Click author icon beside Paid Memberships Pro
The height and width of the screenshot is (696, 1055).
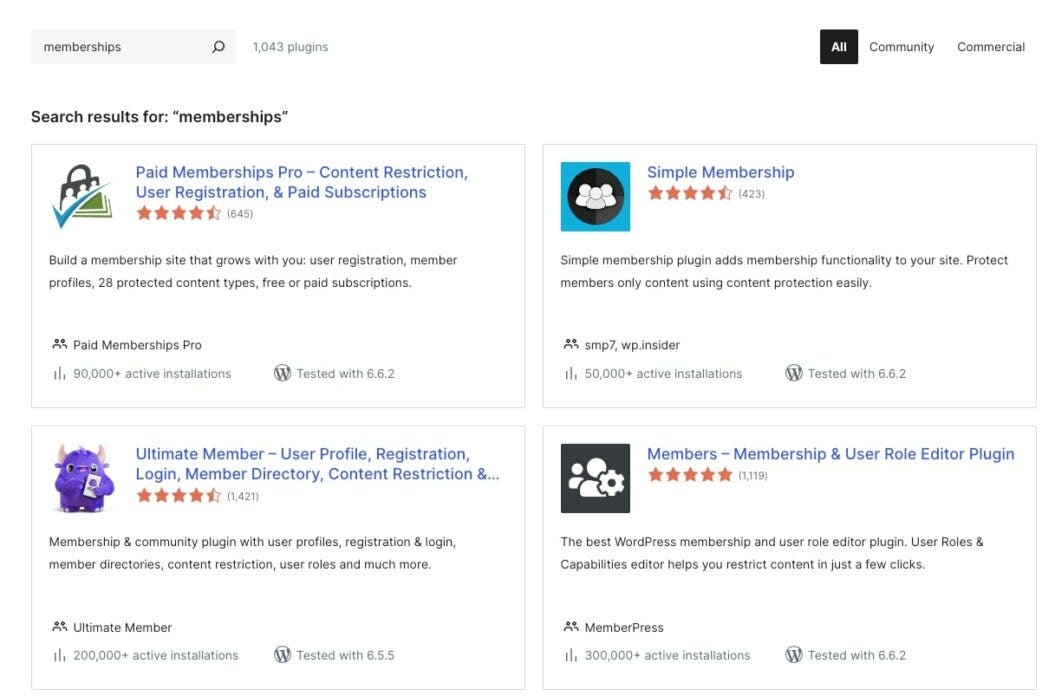coord(59,344)
